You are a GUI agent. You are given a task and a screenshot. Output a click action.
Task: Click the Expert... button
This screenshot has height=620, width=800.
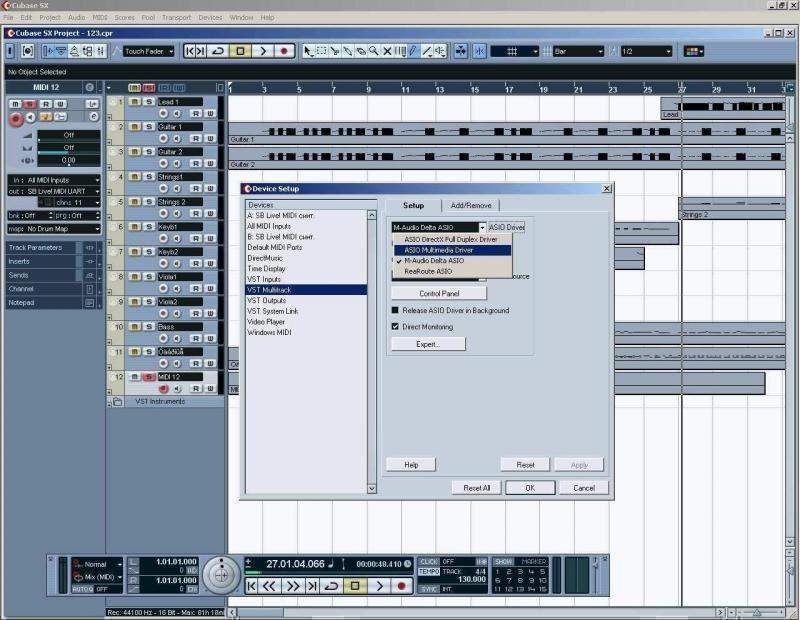point(428,344)
